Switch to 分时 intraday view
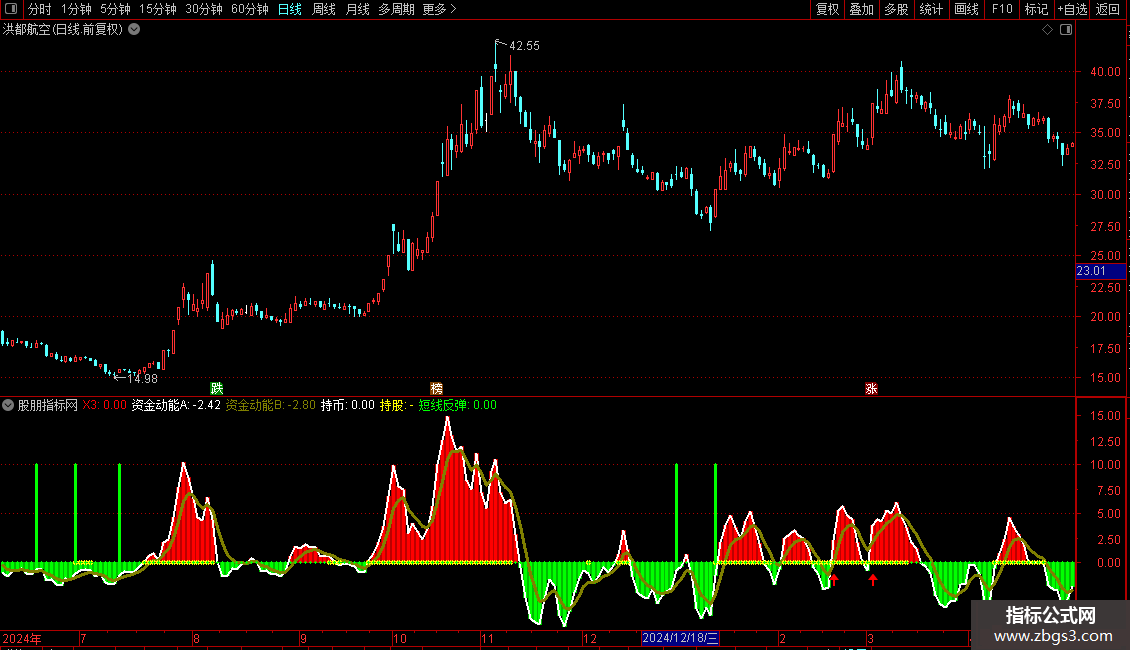This screenshot has height=650, width=1130. point(40,9)
